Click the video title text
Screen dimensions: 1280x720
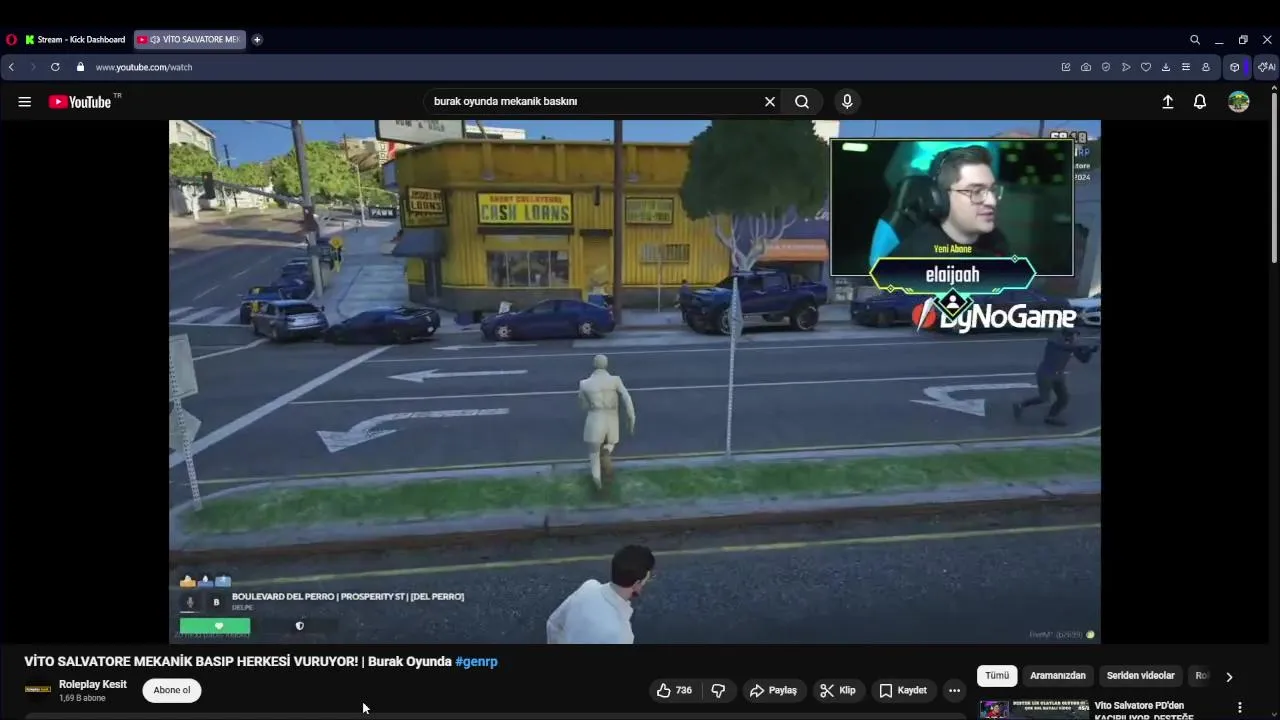(x=238, y=661)
